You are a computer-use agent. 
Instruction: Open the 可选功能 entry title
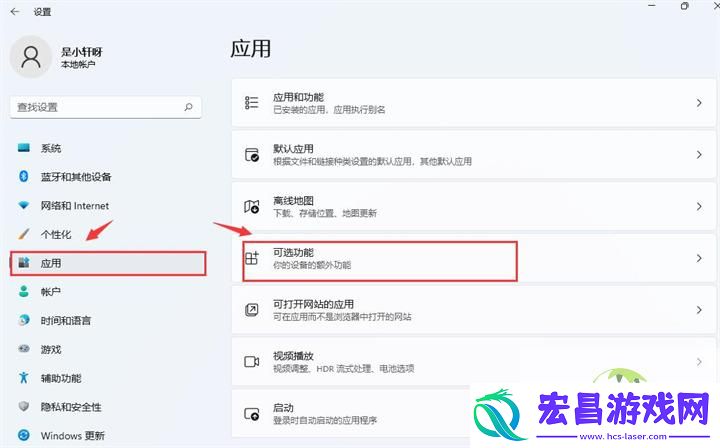[293, 252]
